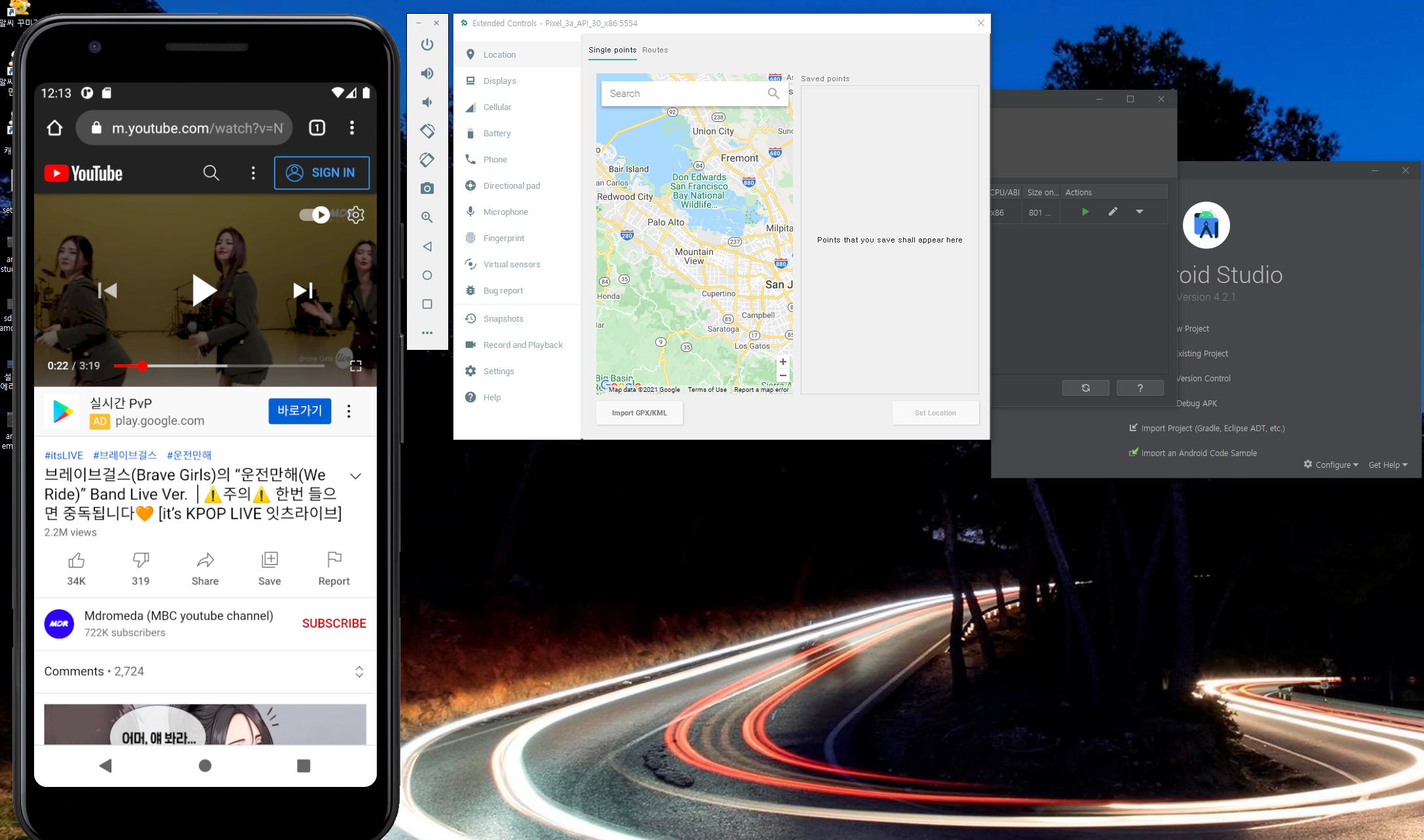Expand the YouTube video description chevron
The image size is (1424, 840).
(x=356, y=476)
